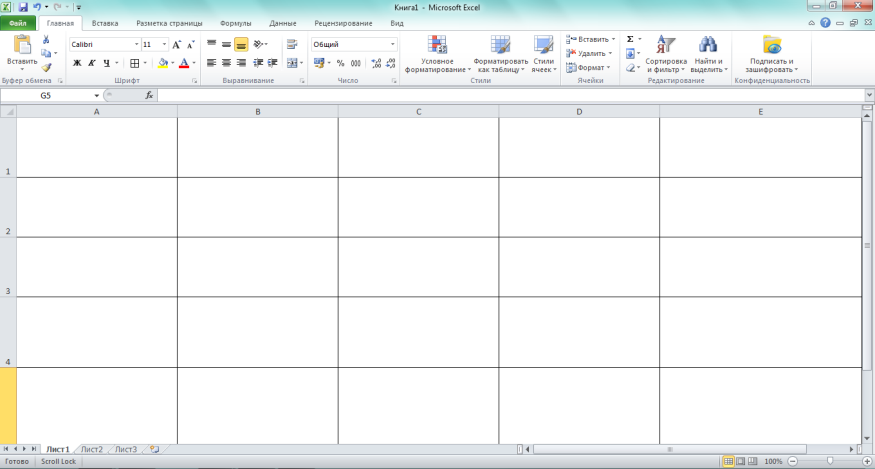Open the Name Box dropdown arrow
Image resolution: width=875 pixels, height=469 pixels.
pyautogui.click(x=97, y=96)
